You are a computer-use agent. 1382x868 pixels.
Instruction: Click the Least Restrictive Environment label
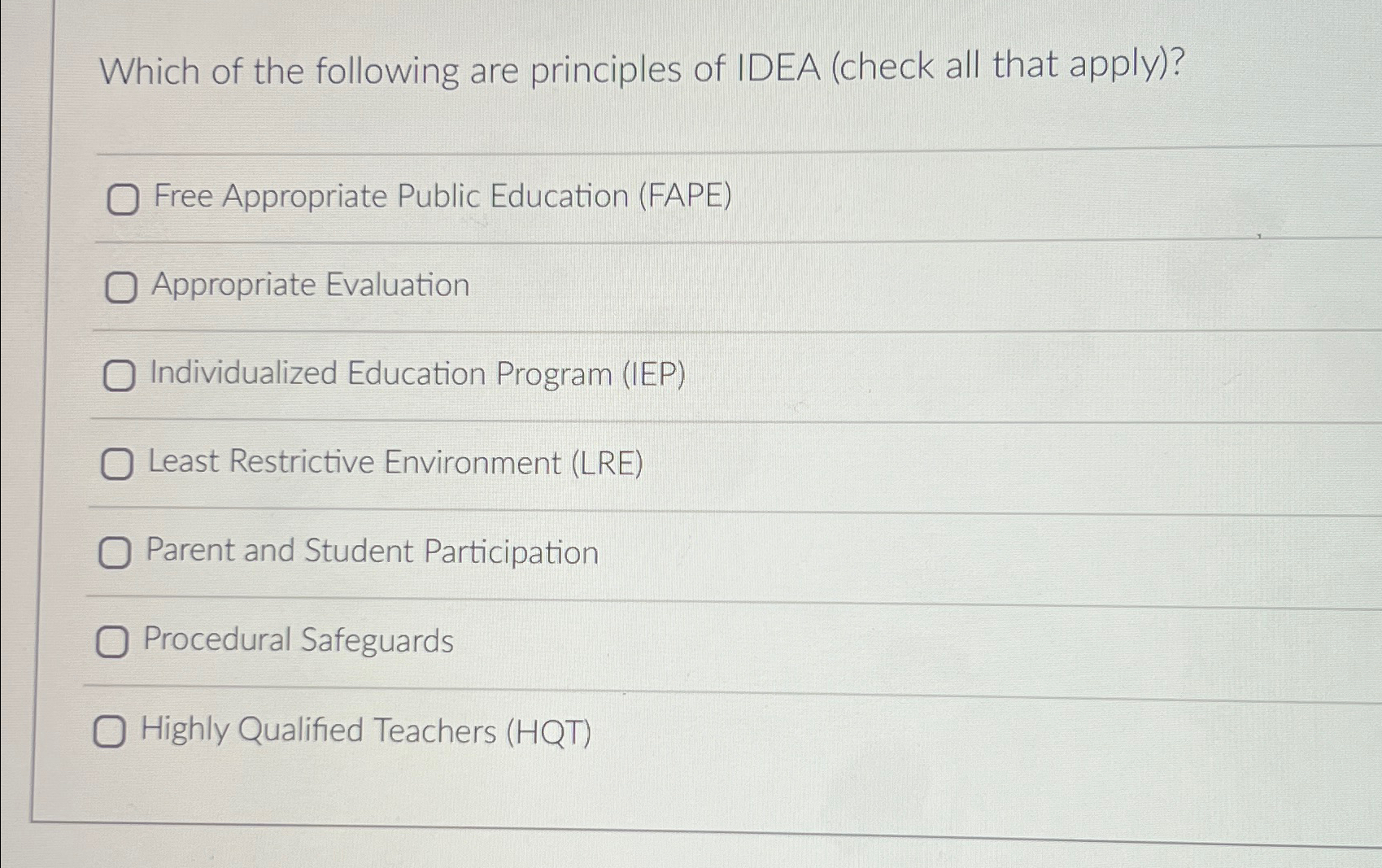click(x=395, y=464)
